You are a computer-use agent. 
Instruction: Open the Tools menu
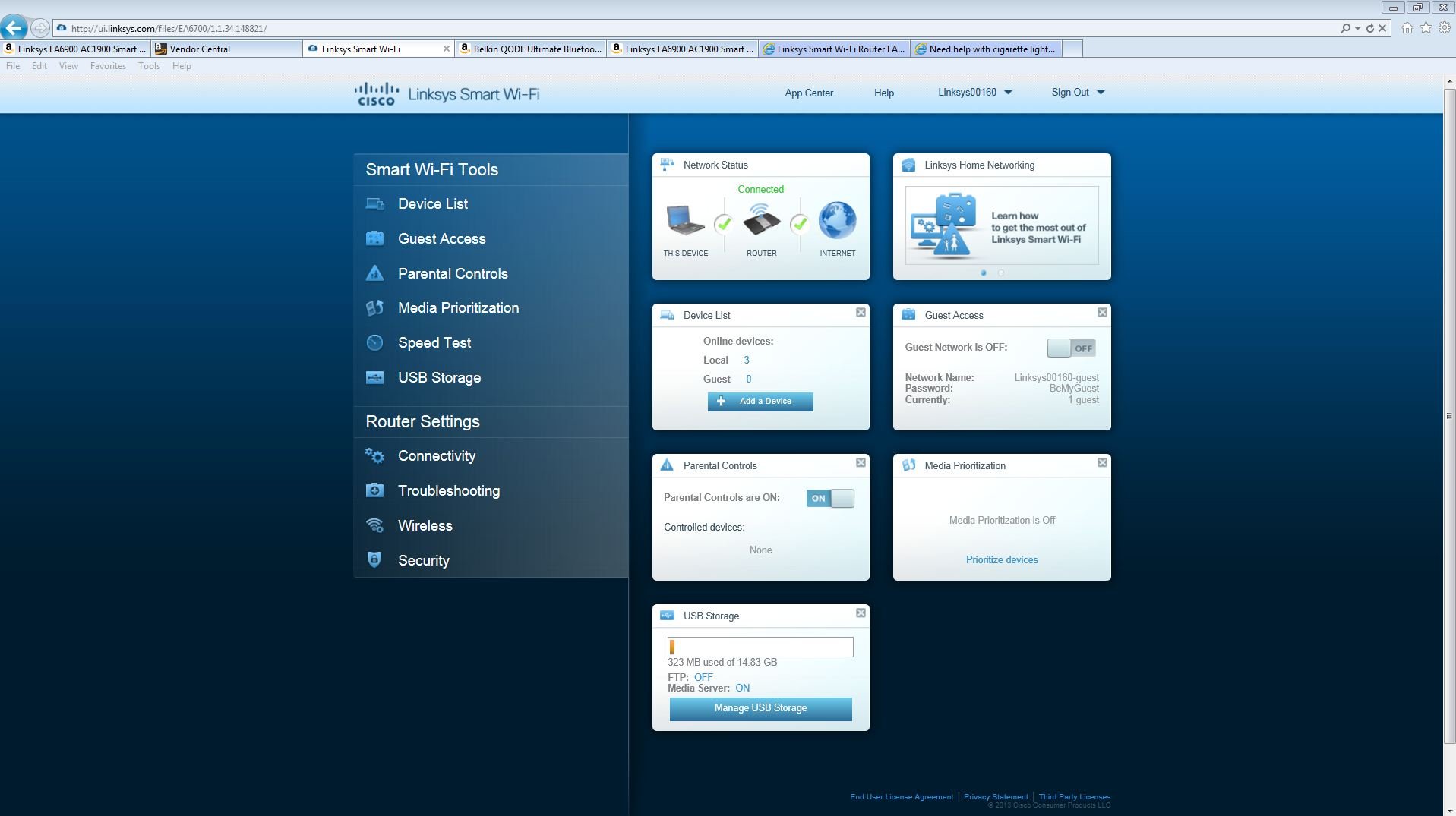pyautogui.click(x=149, y=66)
